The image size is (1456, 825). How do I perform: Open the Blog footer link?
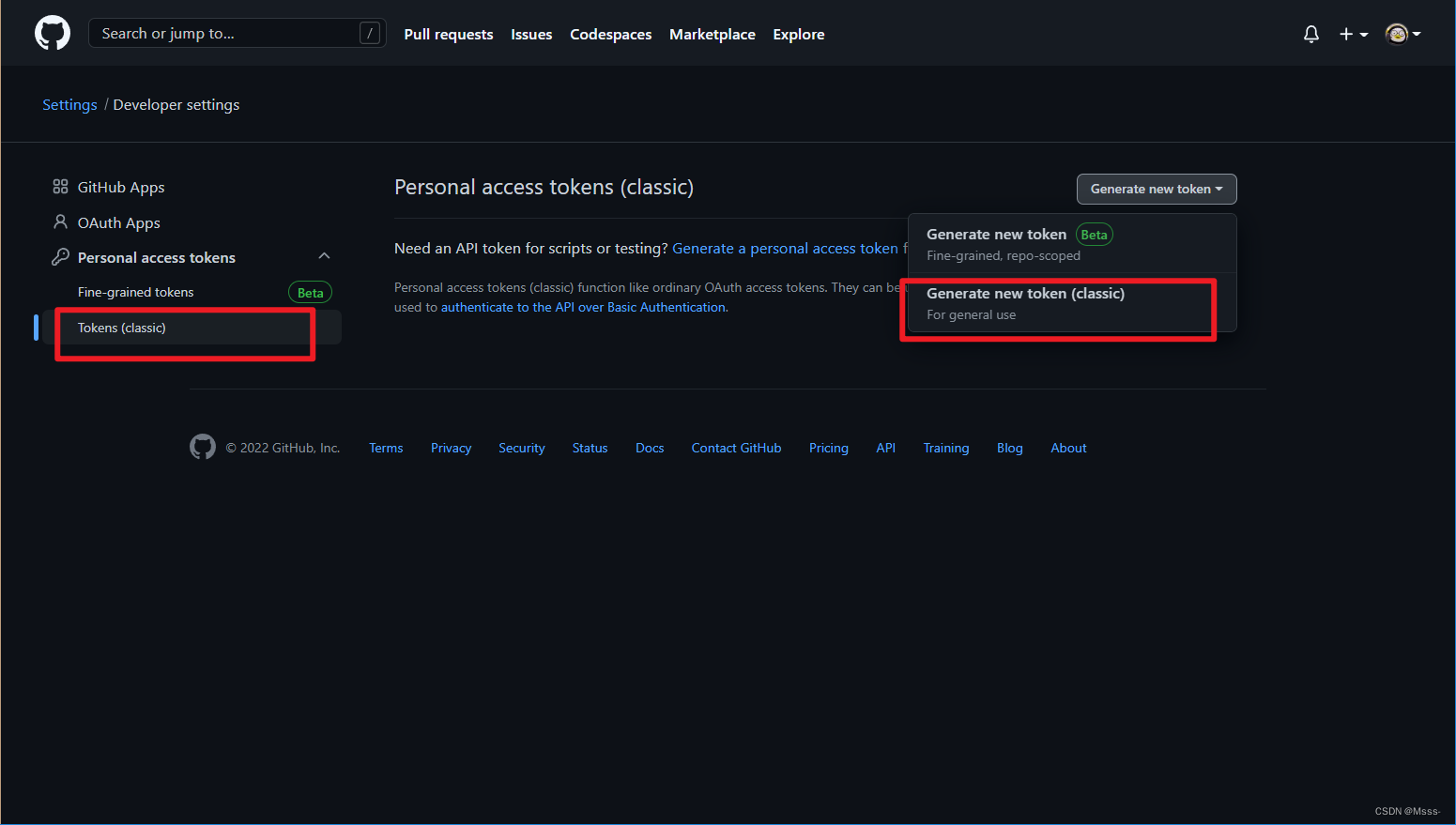point(1010,448)
